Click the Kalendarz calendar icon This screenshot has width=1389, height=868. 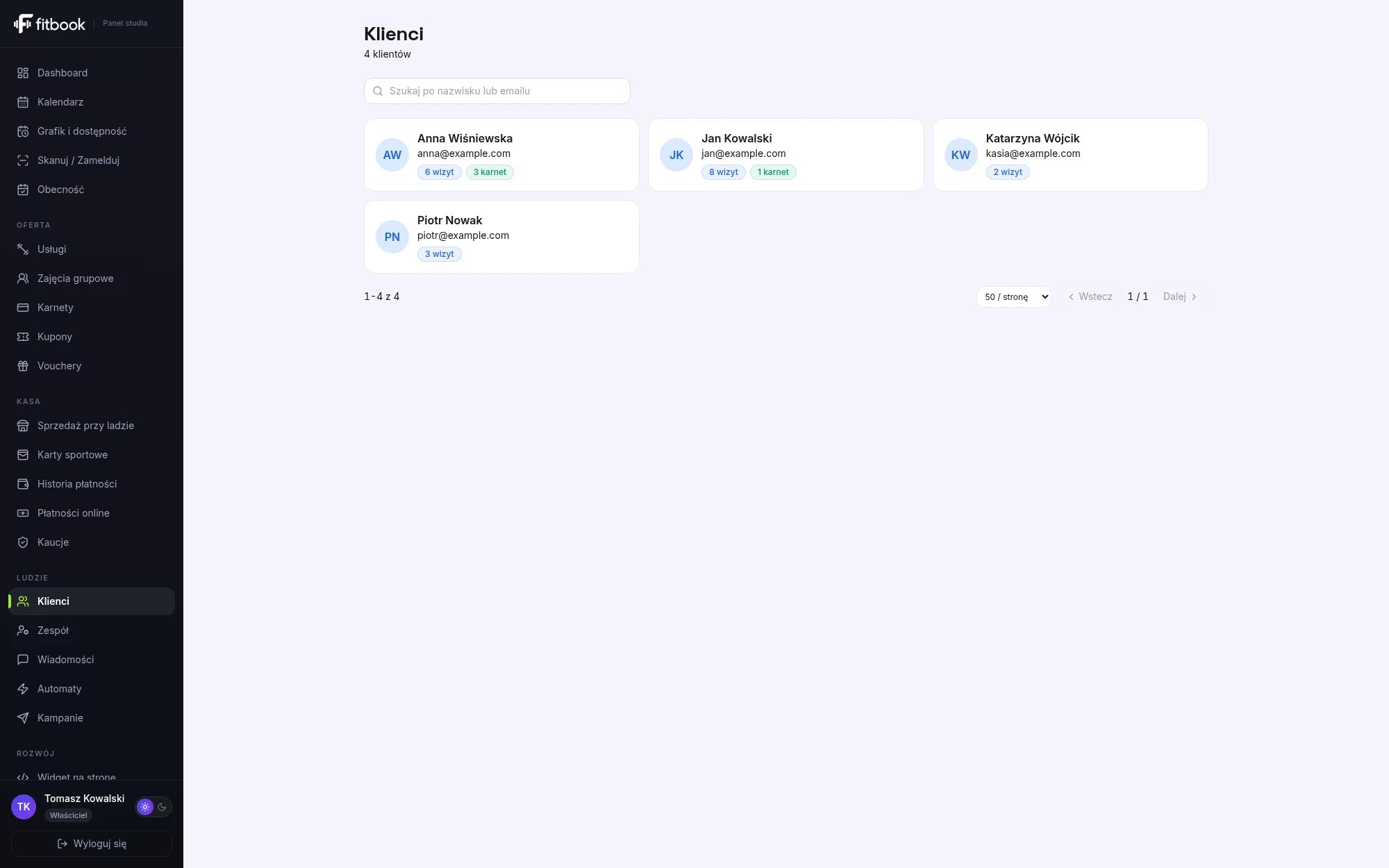23,102
